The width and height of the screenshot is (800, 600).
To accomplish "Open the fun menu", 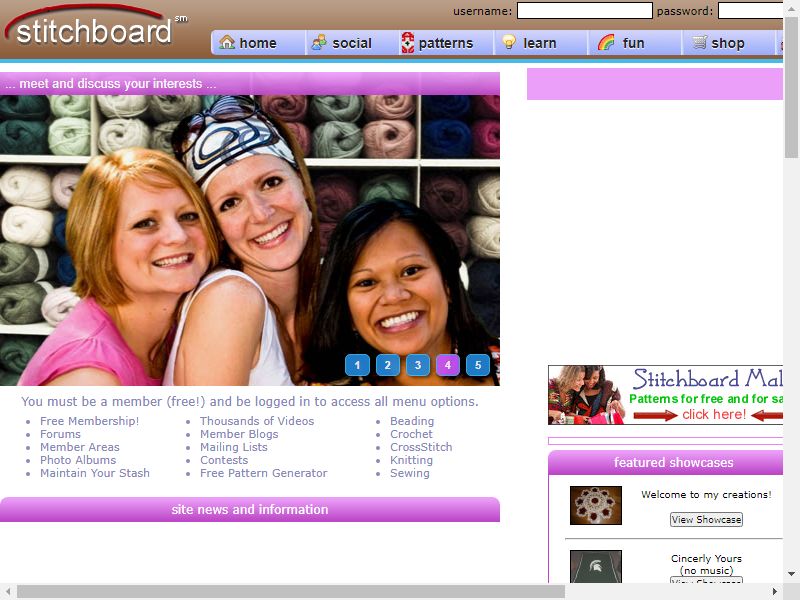I will pyautogui.click(x=634, y=43).
